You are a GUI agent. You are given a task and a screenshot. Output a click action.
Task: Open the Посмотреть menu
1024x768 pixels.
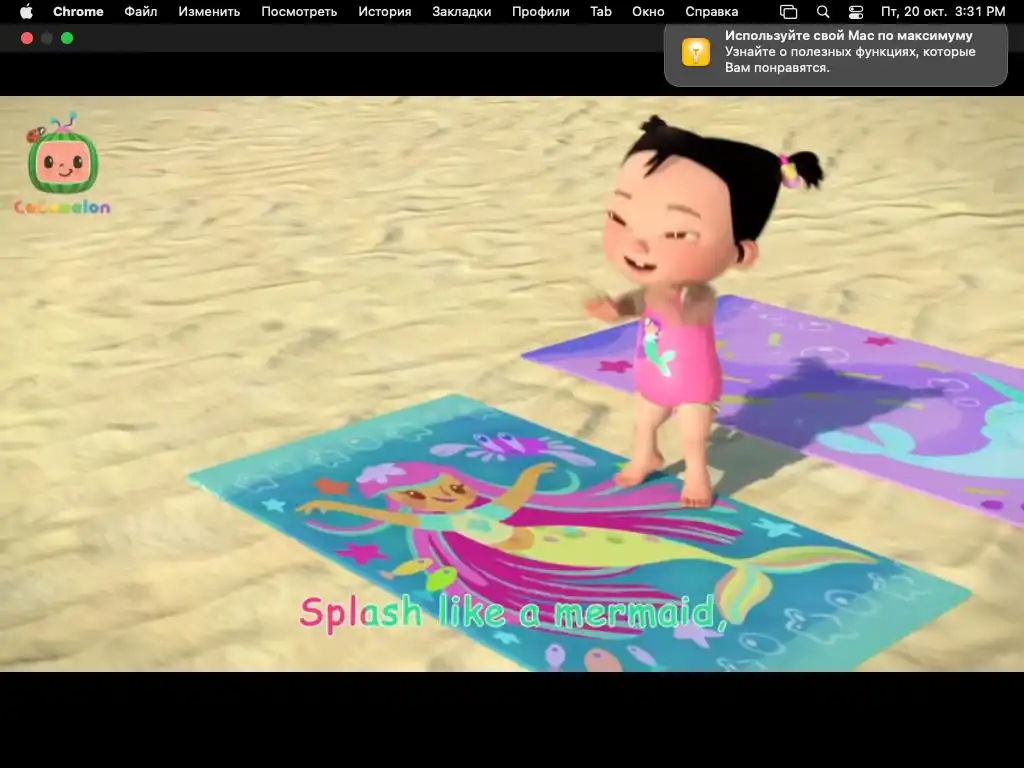click(x=299, y=12)
